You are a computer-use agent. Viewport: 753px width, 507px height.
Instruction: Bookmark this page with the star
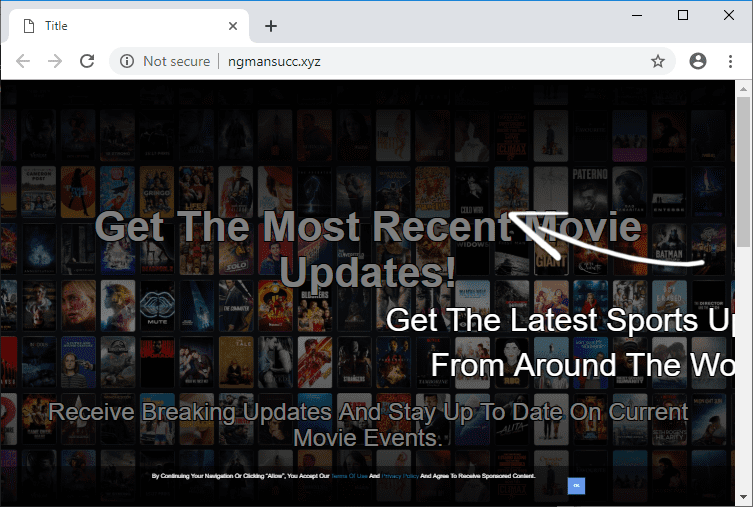click(x=658, y=61)
